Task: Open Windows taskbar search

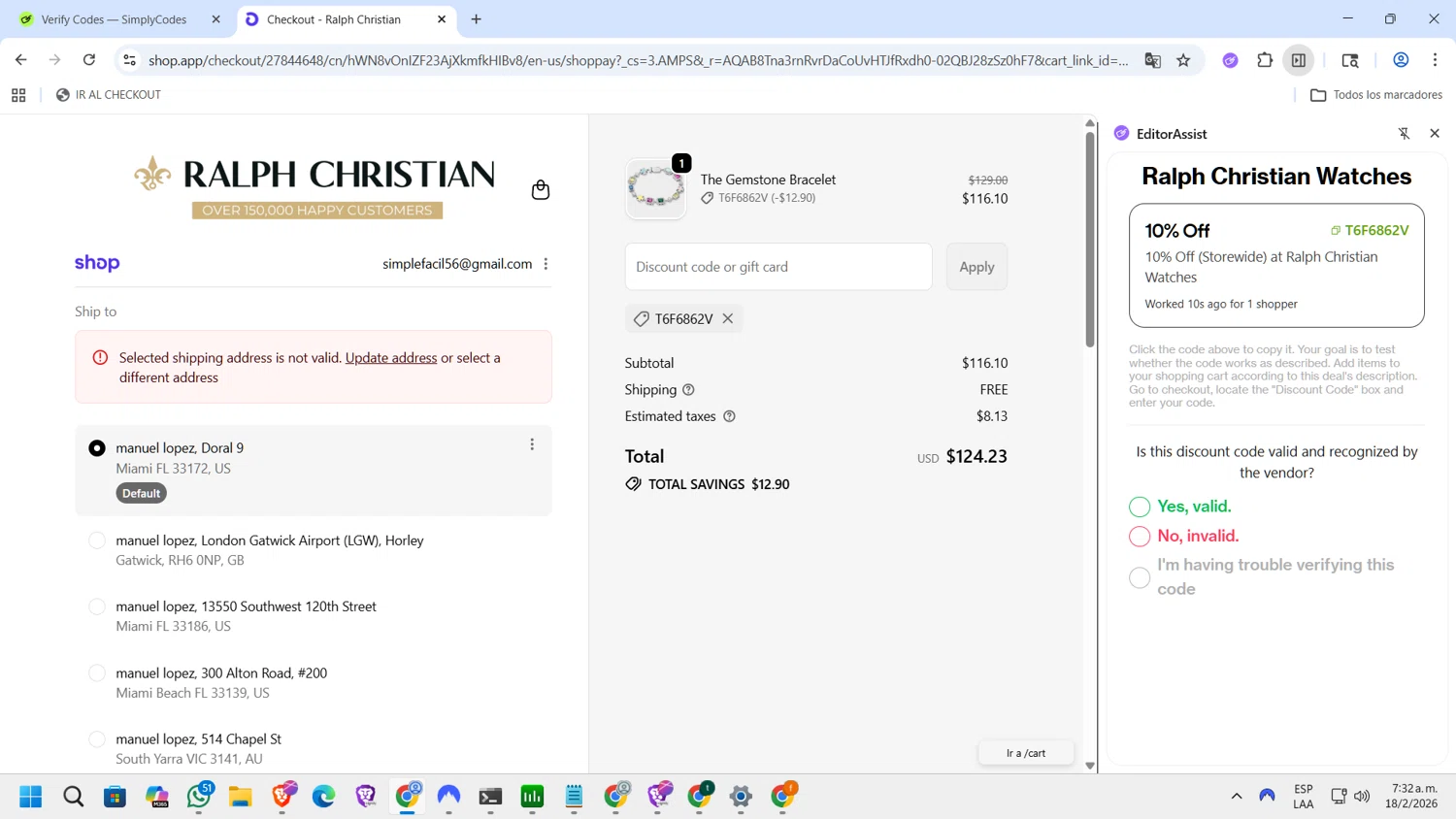Action: pyautogui.click(x=73, y=797)
